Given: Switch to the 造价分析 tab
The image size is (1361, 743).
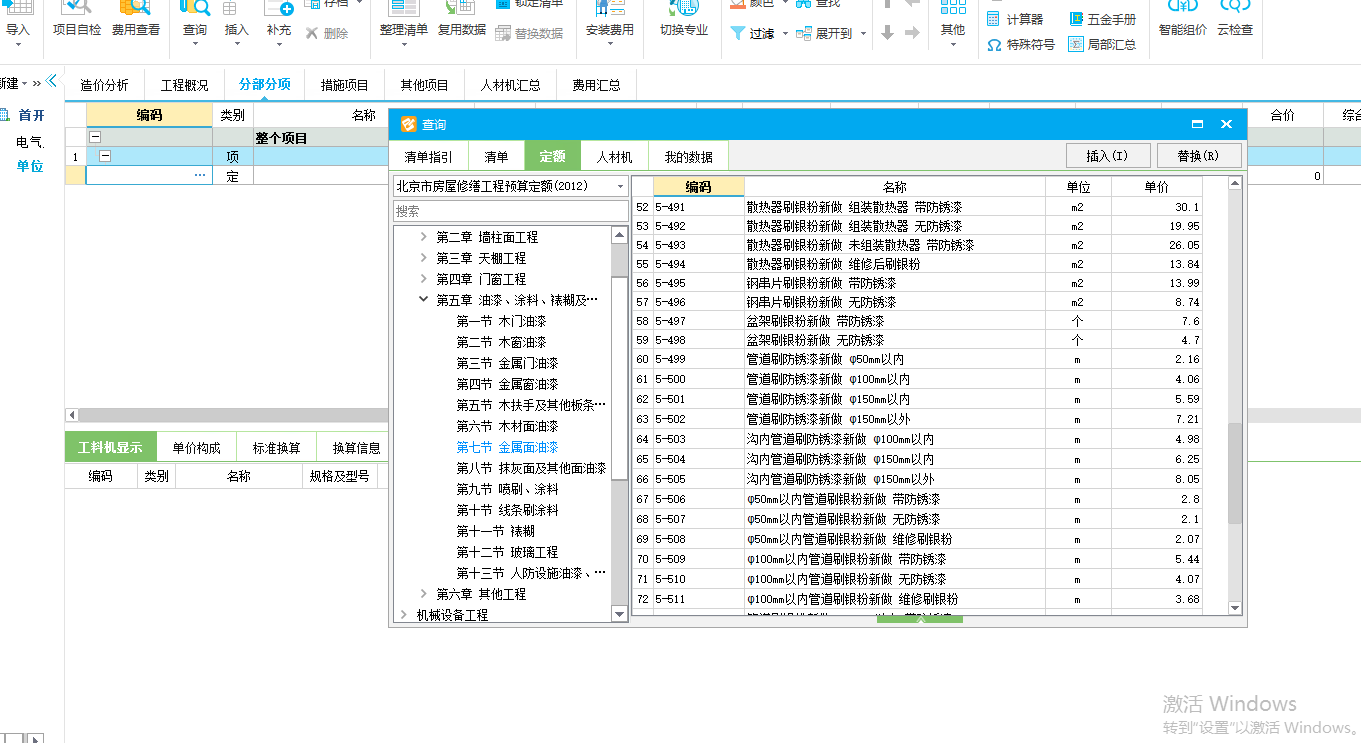Looking at the screenshot, I should [104, 85].
